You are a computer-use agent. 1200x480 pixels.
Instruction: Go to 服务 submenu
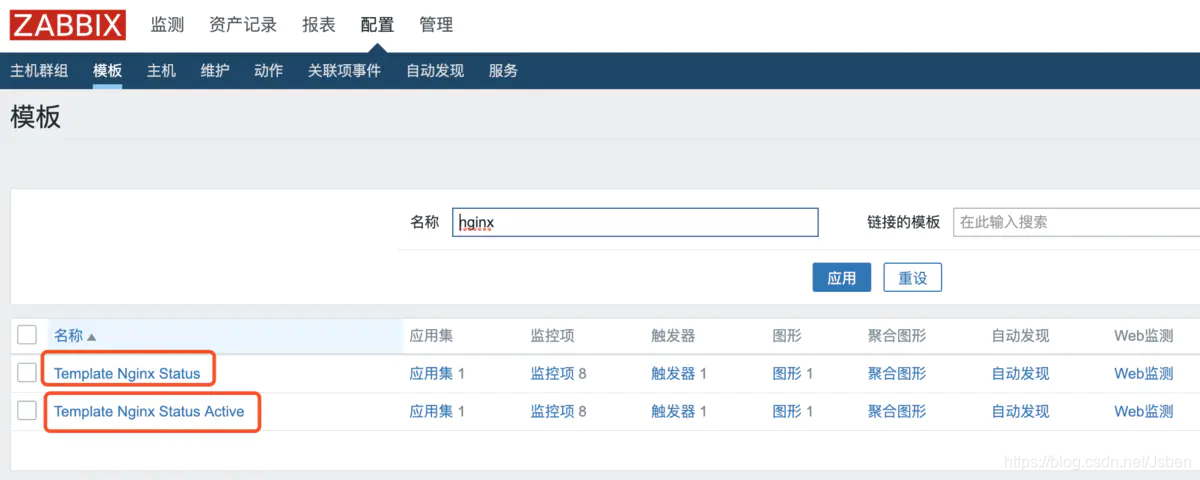(x=503, y=71)
